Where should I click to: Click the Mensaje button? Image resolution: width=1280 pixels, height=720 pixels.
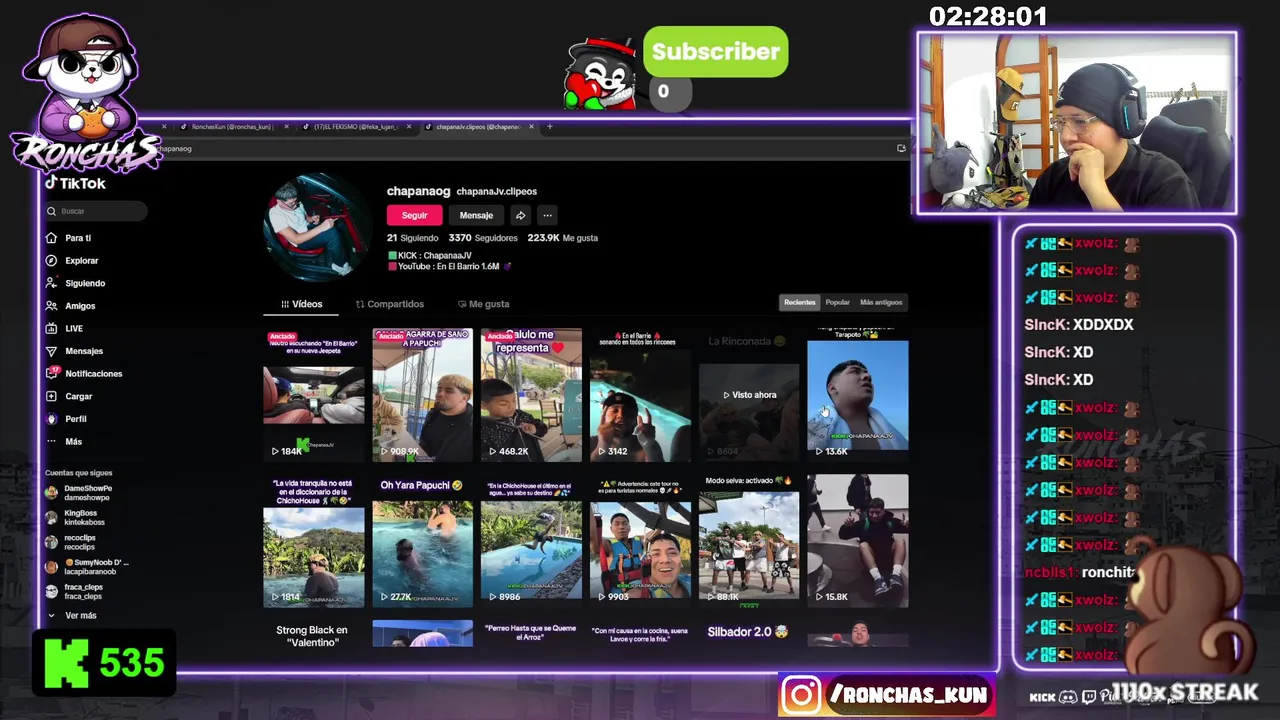click(x=476, y=215)
